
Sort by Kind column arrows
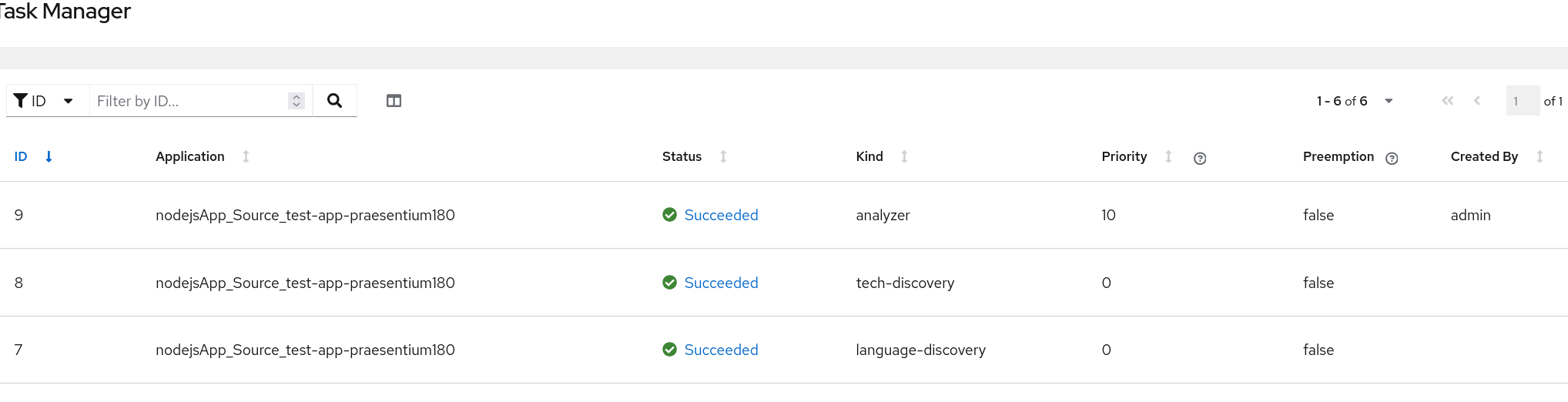pyautogui.click(x=904, y=156)
